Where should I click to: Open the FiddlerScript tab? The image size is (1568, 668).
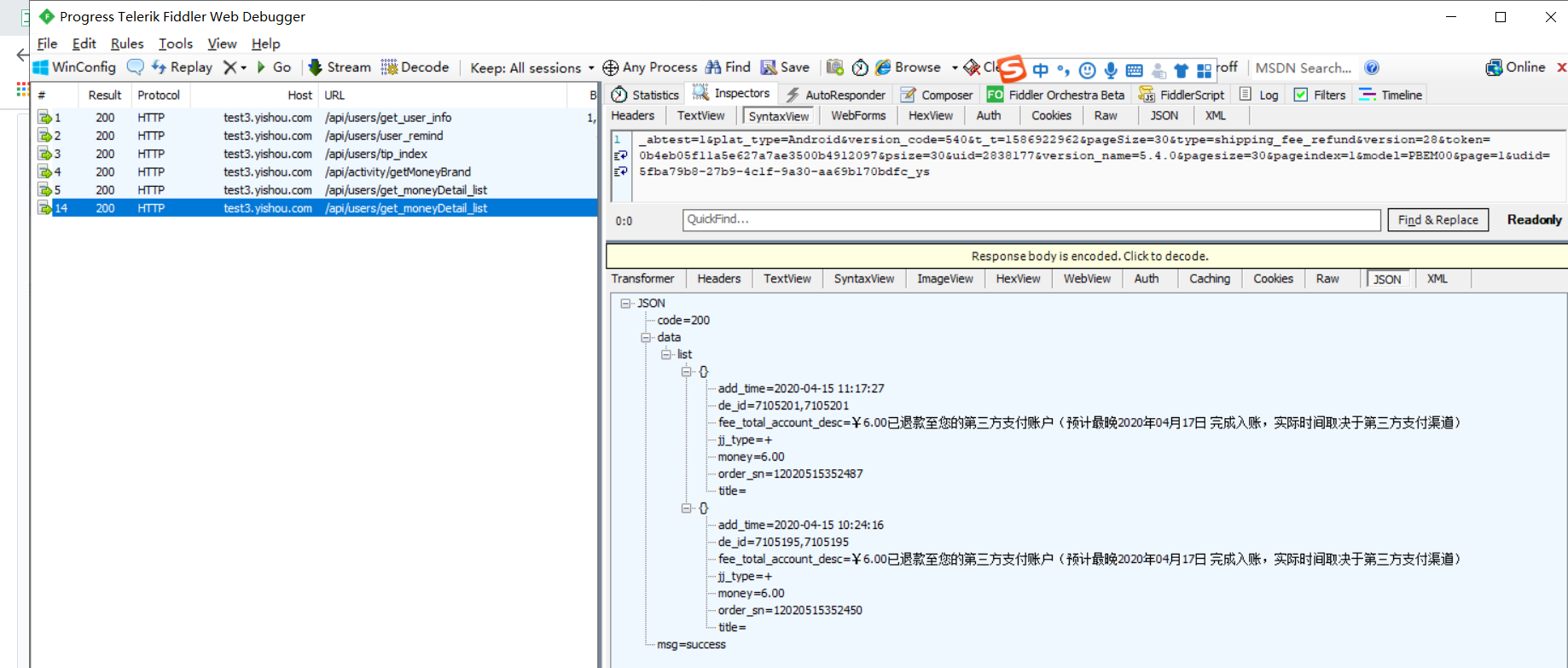(x=1182, y=95)
